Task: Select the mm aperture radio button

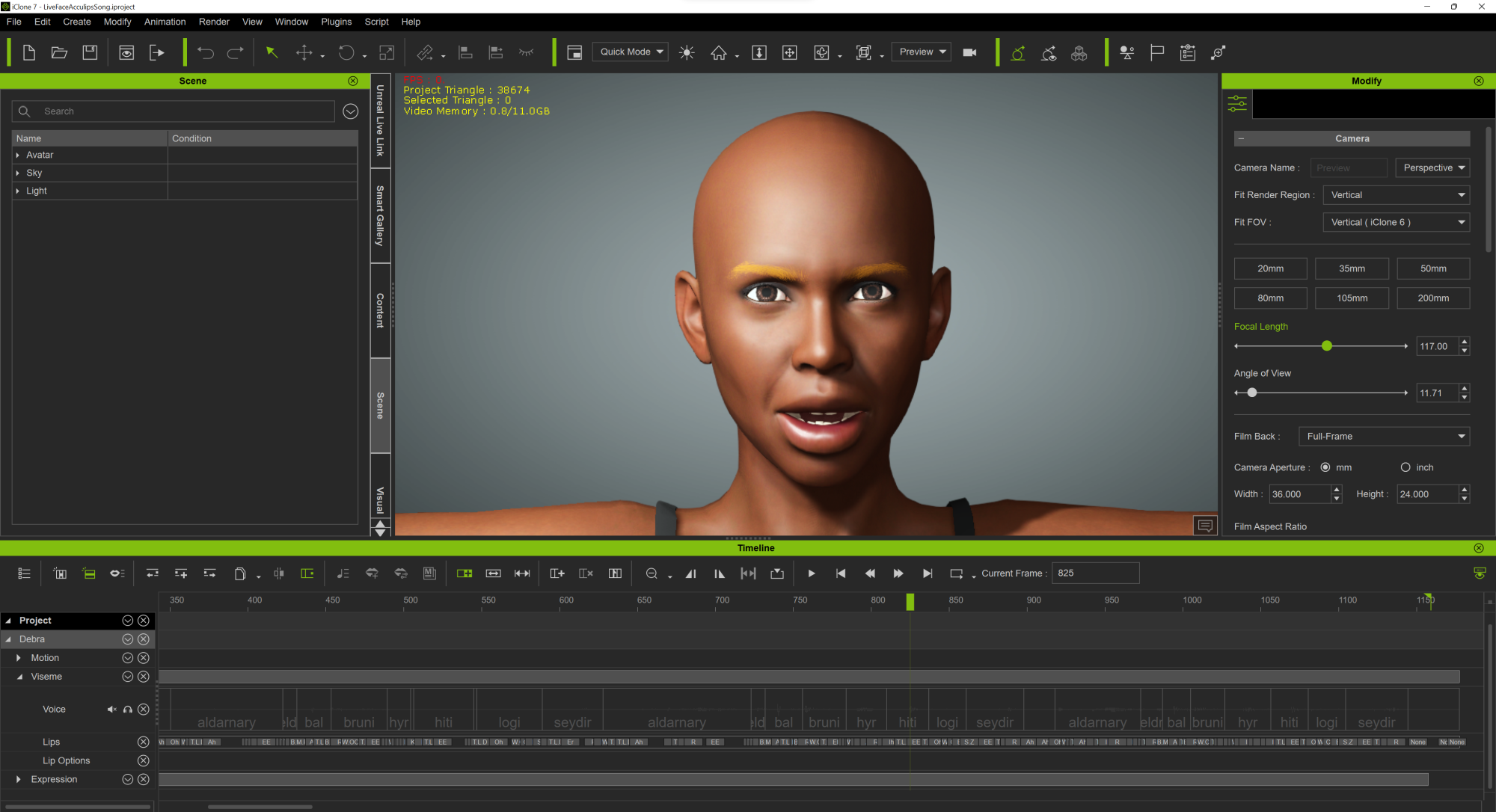Action: coord(1325,467)
